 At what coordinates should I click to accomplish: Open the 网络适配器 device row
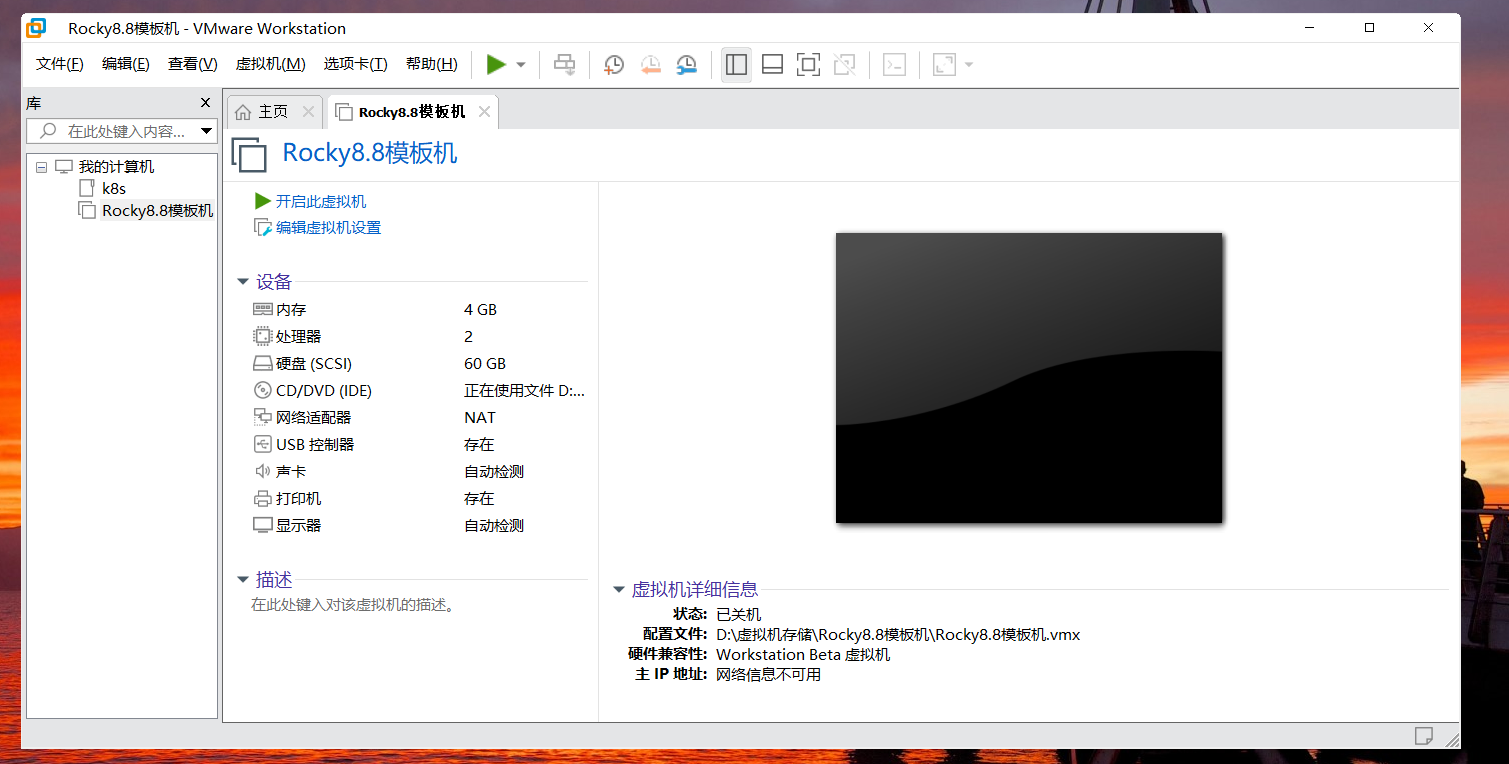click(419, 417)
